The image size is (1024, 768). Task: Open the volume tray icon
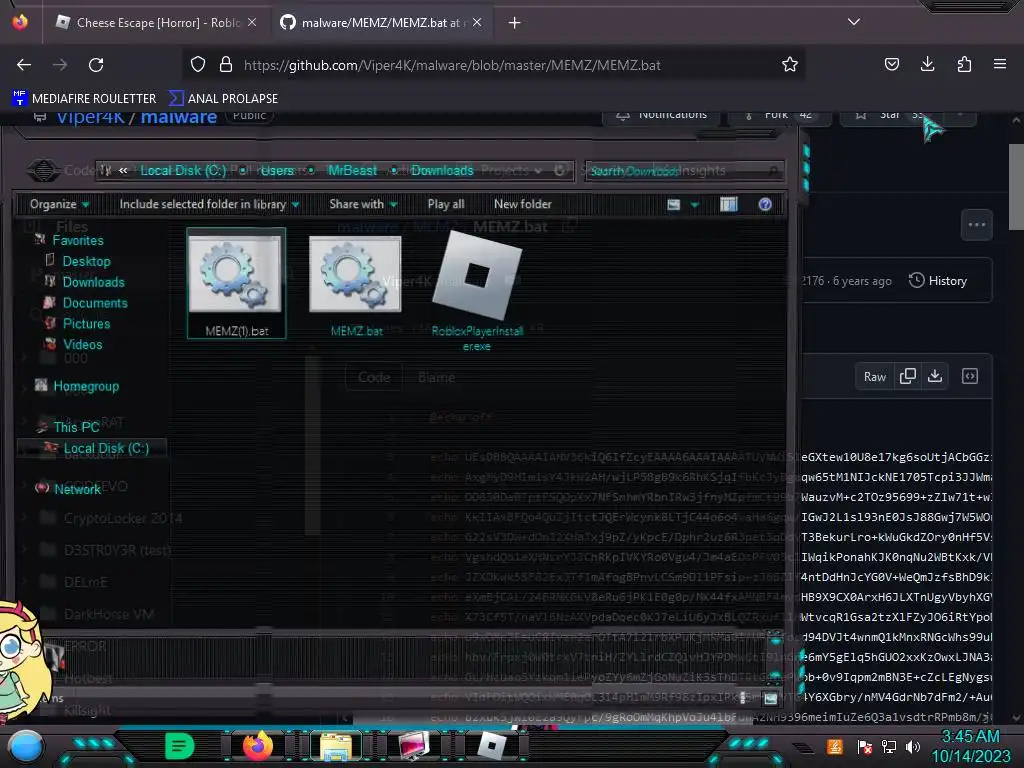coord(913,746)
